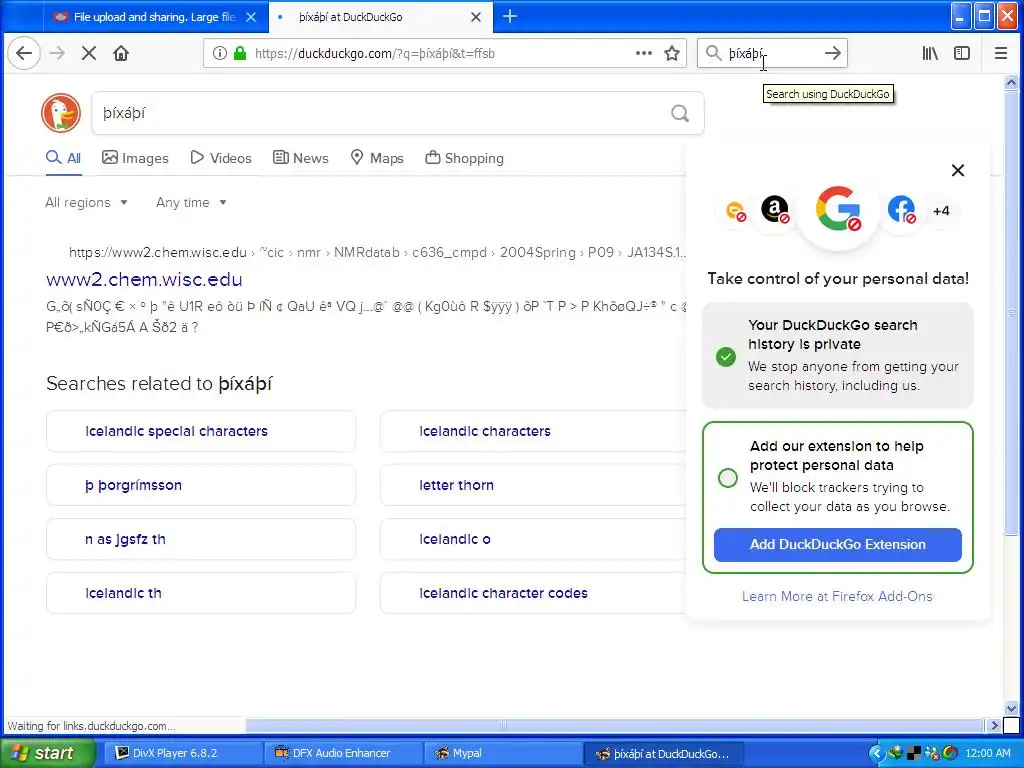
Task: Click the +4 more trackers badge
Action: pos(941,211)
